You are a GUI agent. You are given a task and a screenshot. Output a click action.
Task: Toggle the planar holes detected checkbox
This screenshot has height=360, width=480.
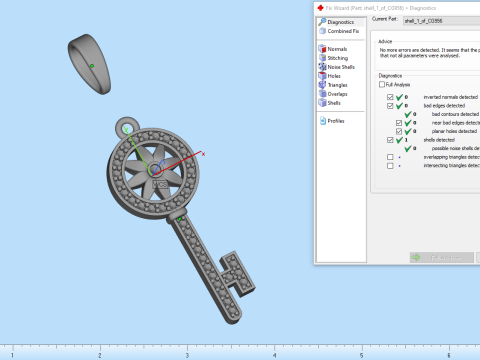[399, 131]
